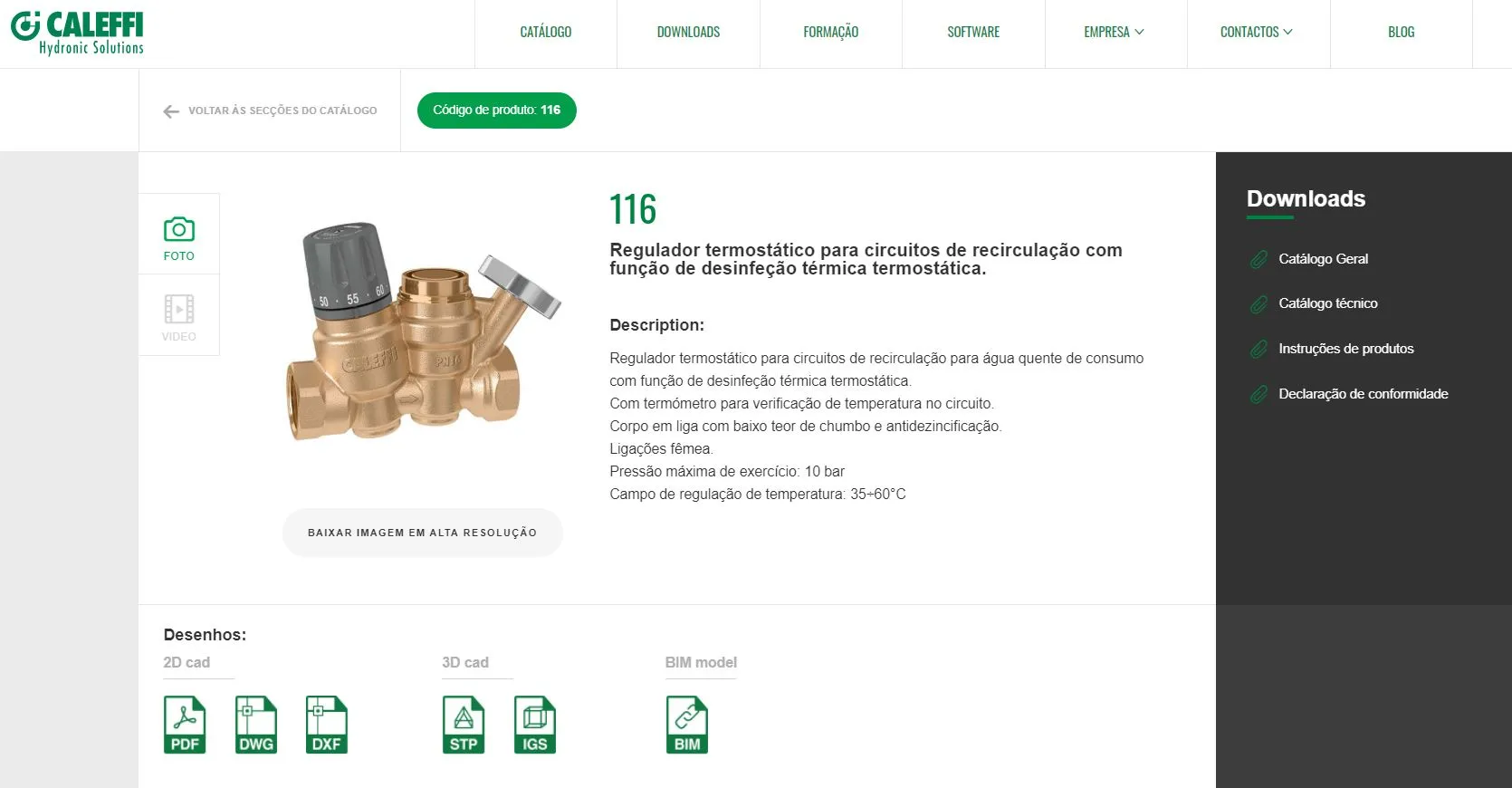Expand the CONTACTOS dropdown menu
The width and height of the screenshot is (1512, 788).
[x=1258, y=33]
